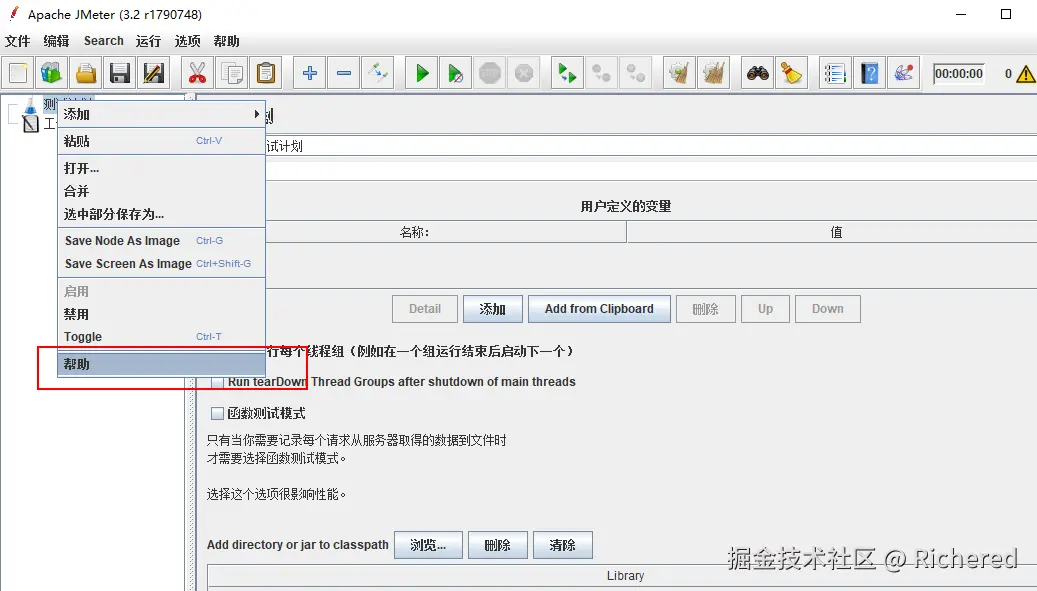Choose 粘贴 in the context menu

pos(161,141)
